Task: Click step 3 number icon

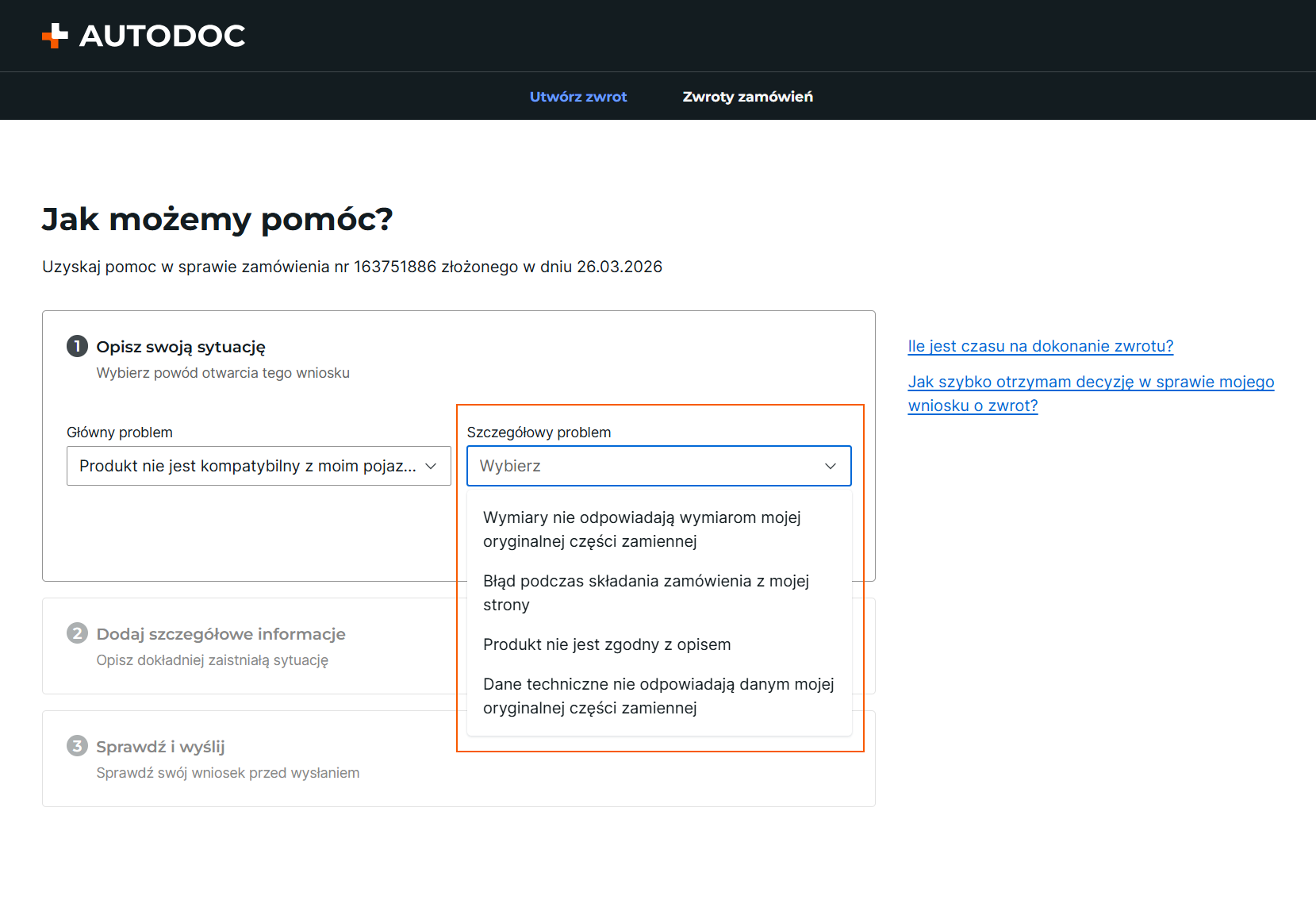Action: click(77, 746)
